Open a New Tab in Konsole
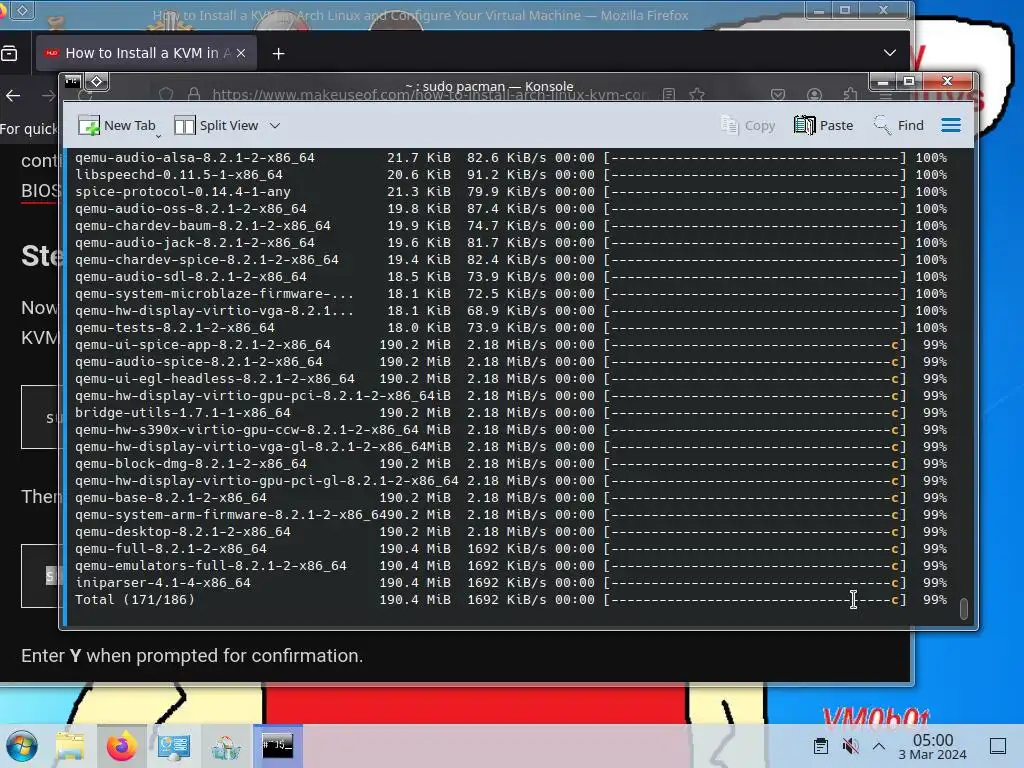This screenshot has width=1024, height=768. tap(117, 125)
